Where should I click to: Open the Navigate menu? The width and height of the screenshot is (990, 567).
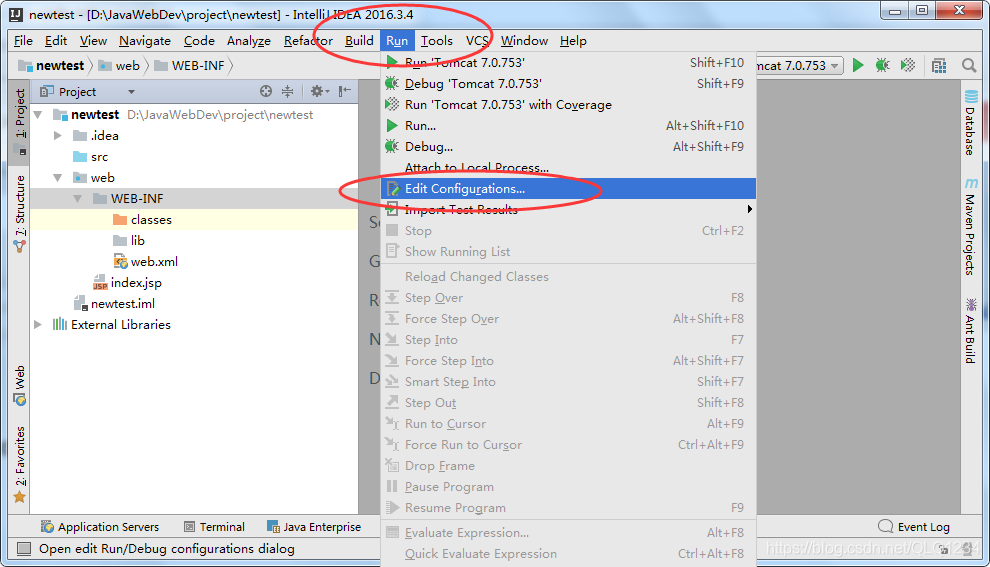[x=145, y=40]
